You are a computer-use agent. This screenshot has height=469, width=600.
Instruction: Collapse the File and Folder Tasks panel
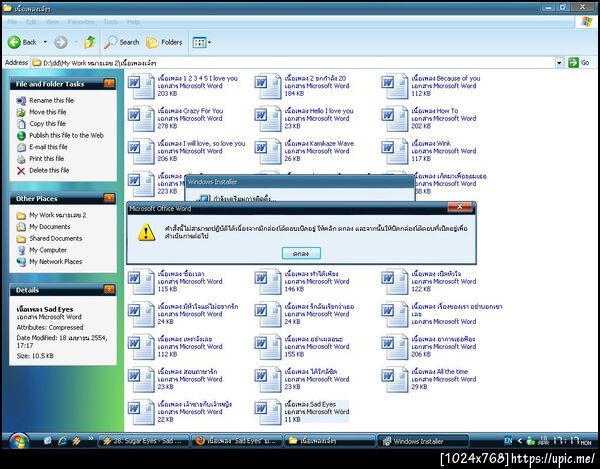109,83
